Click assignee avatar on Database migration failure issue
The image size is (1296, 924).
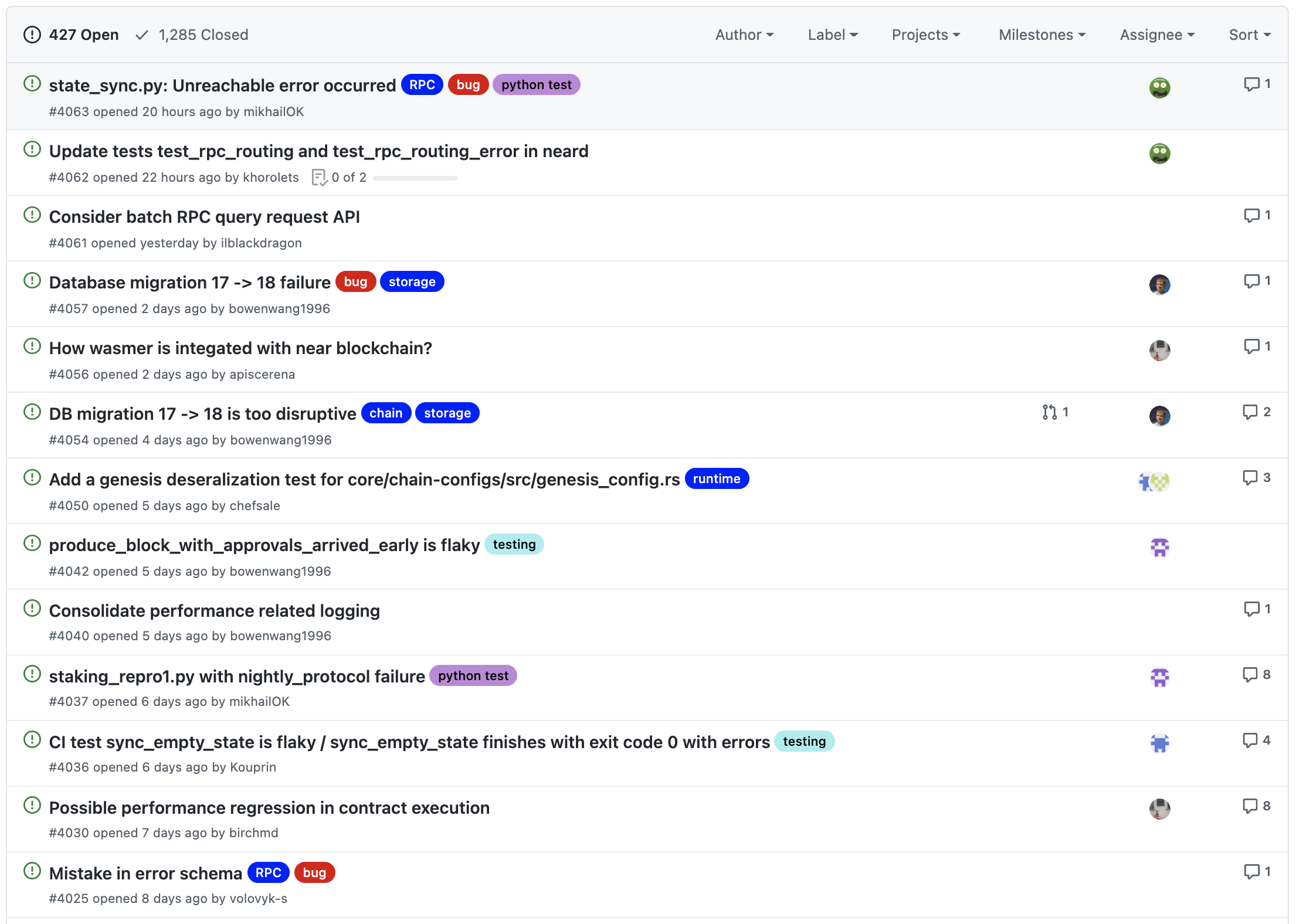click(1159, 285)
